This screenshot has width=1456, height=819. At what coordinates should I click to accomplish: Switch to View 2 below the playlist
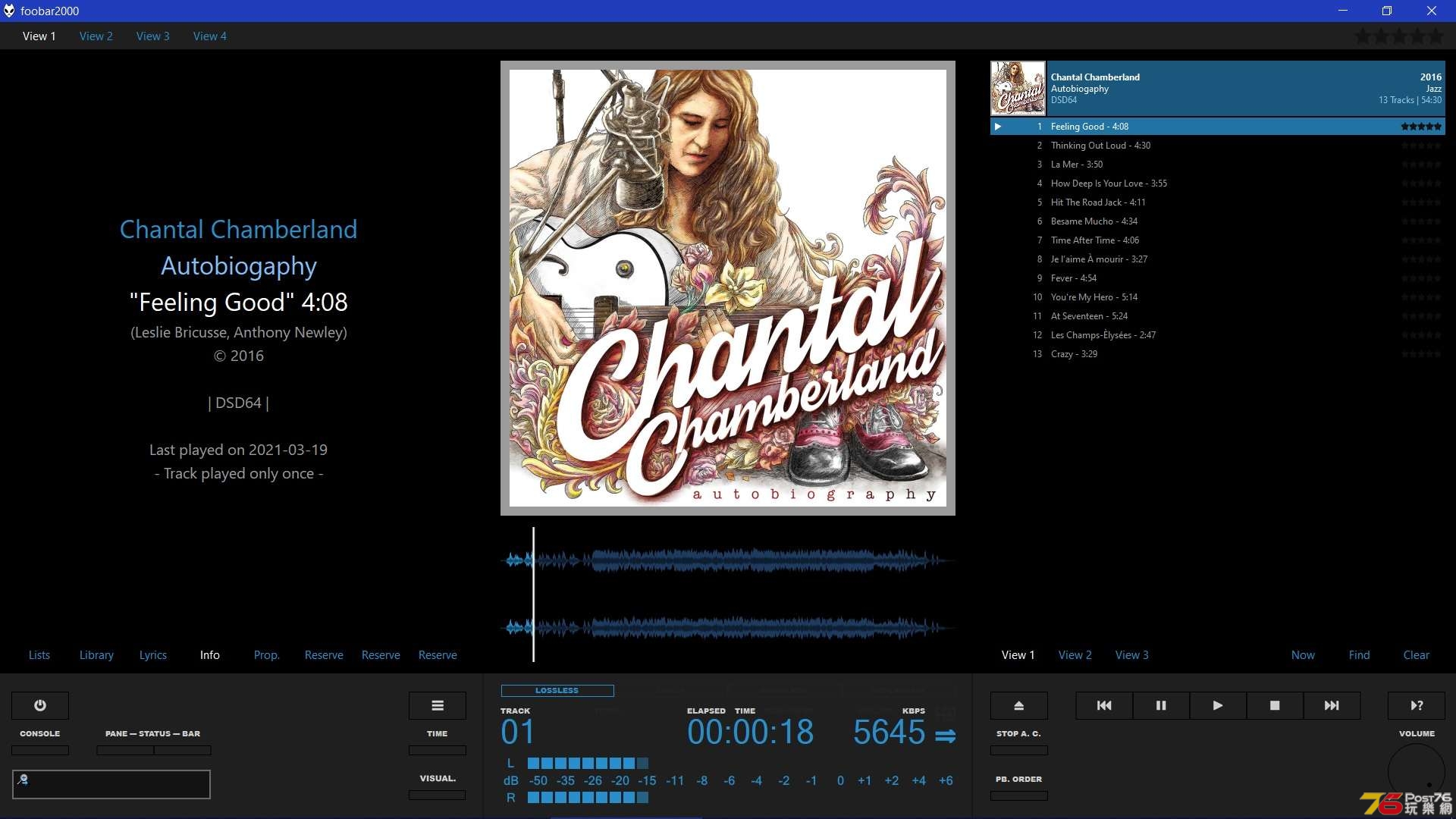point(1075,655)
